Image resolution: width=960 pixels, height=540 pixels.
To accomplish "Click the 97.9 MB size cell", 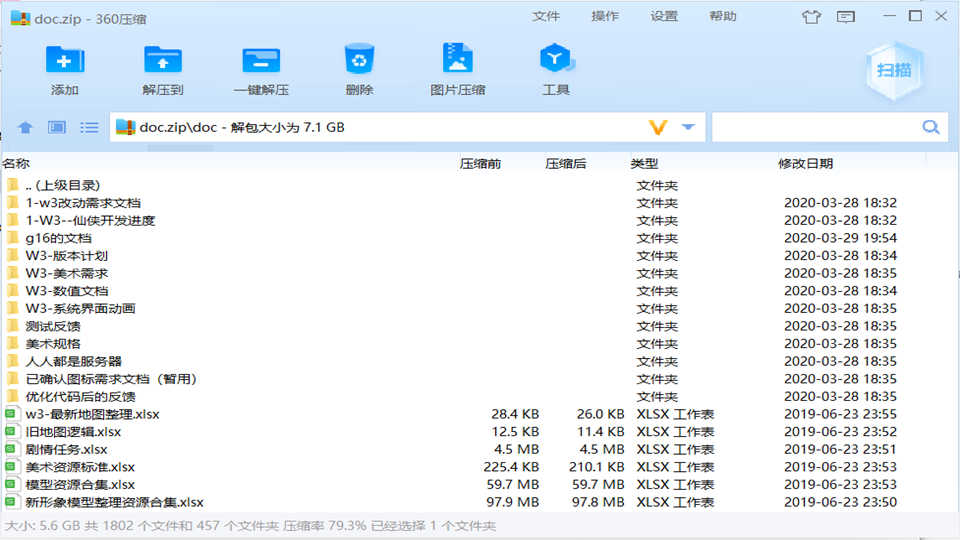I will pos(512,502).
